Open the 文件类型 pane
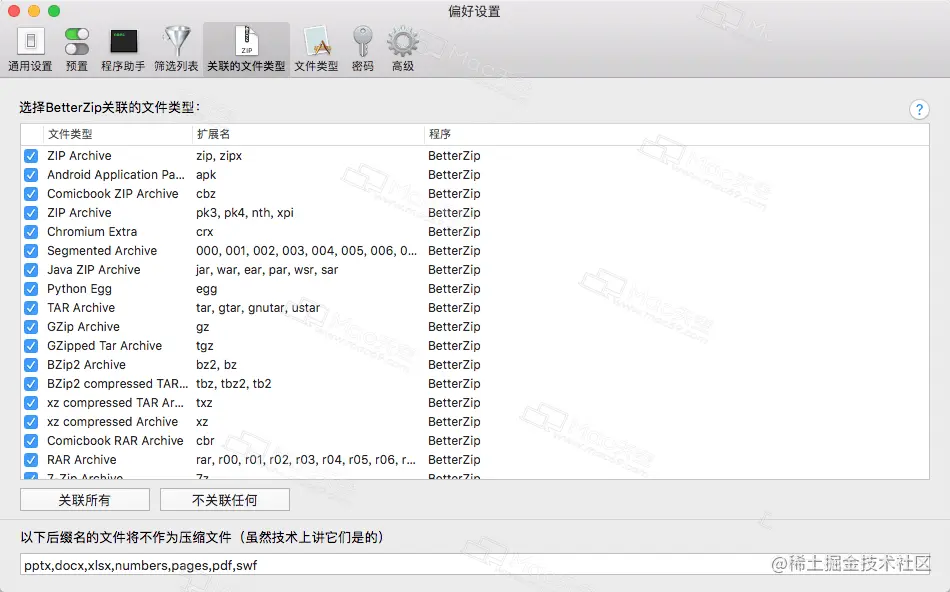Image resolution: width=950 pixels, height=592 pixels. tap(316, 50)
